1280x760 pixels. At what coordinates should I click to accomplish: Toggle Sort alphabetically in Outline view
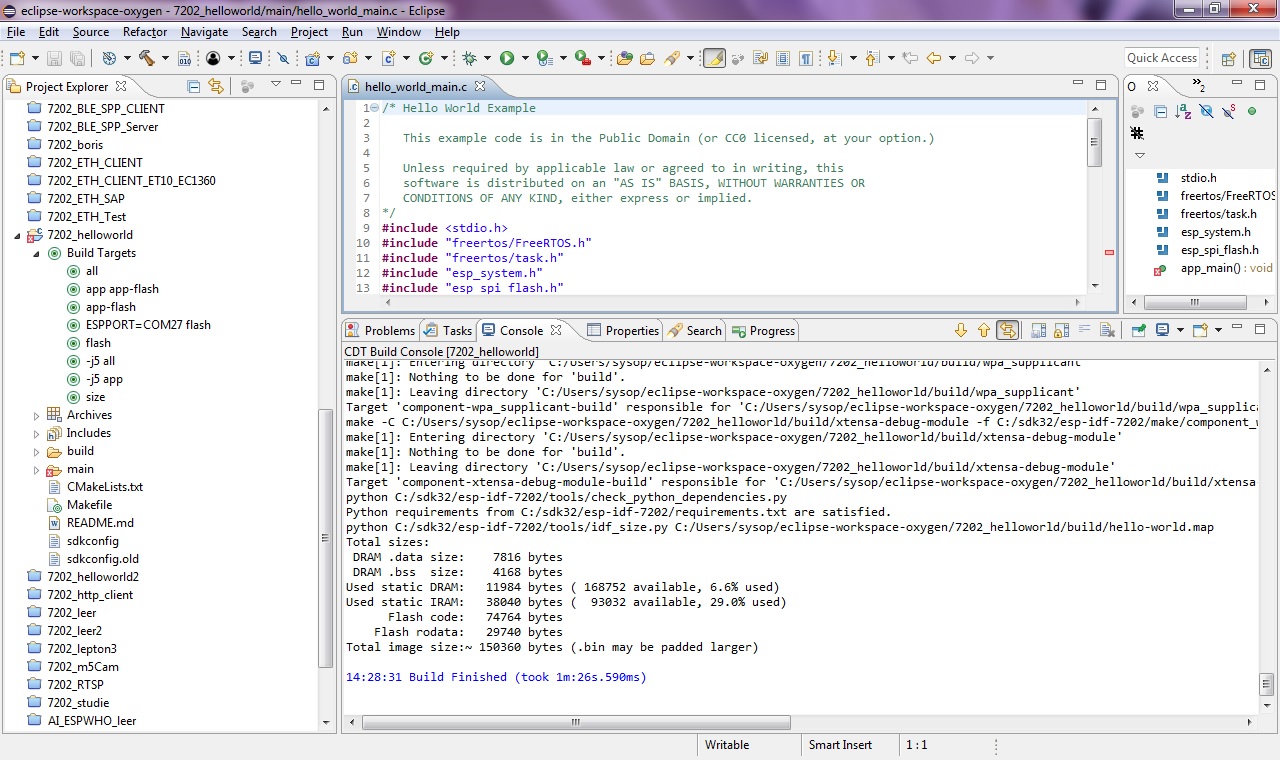(1183, 112)
